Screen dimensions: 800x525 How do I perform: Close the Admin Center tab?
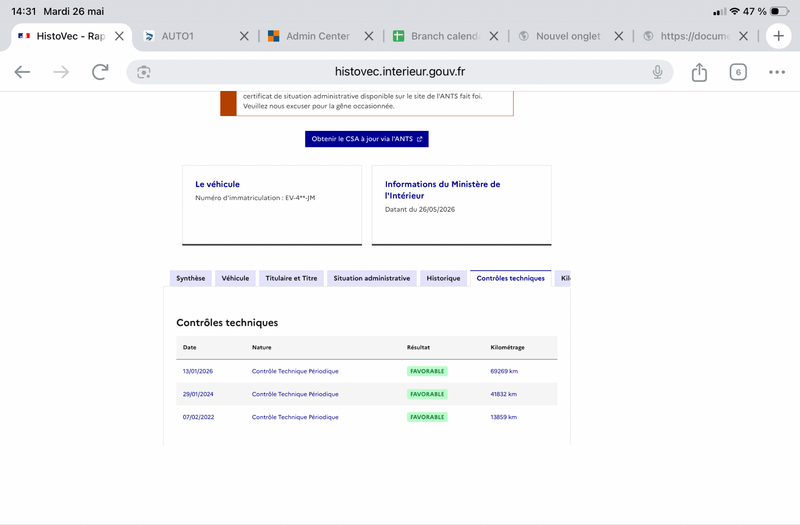tap(369, 36)
